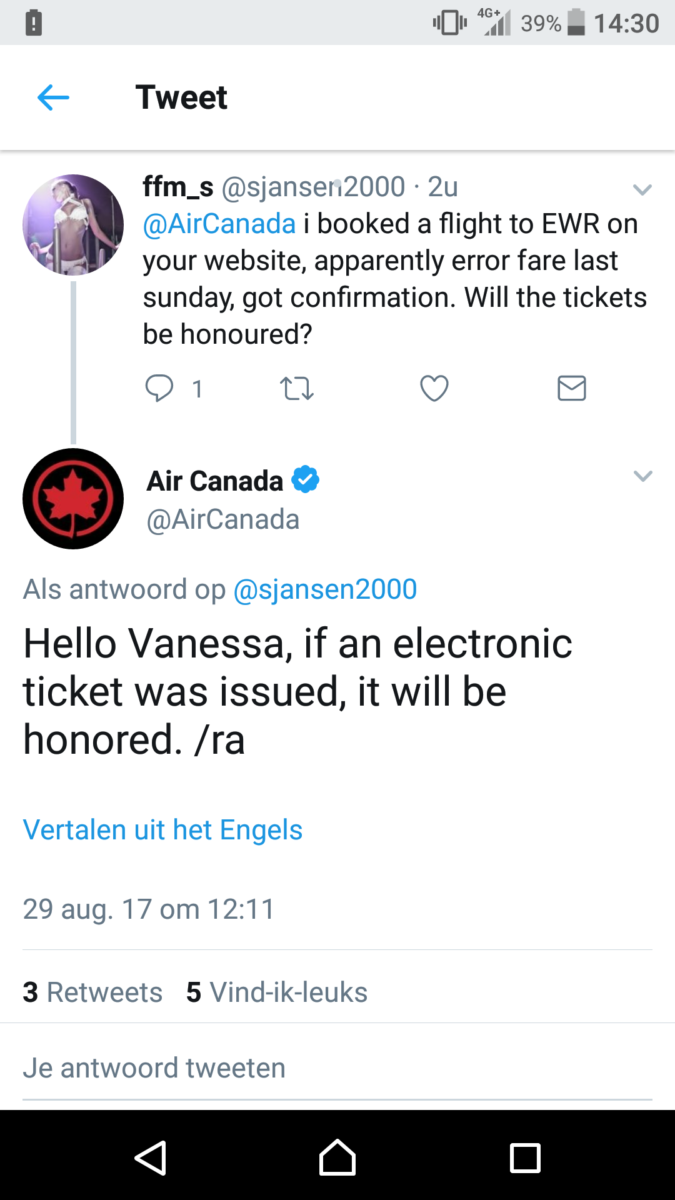Image resolution: width=675 pixels, height=1200 pixels.
Task: Send ffm_s tweet via direct message
Action: (x=571, y=388)
